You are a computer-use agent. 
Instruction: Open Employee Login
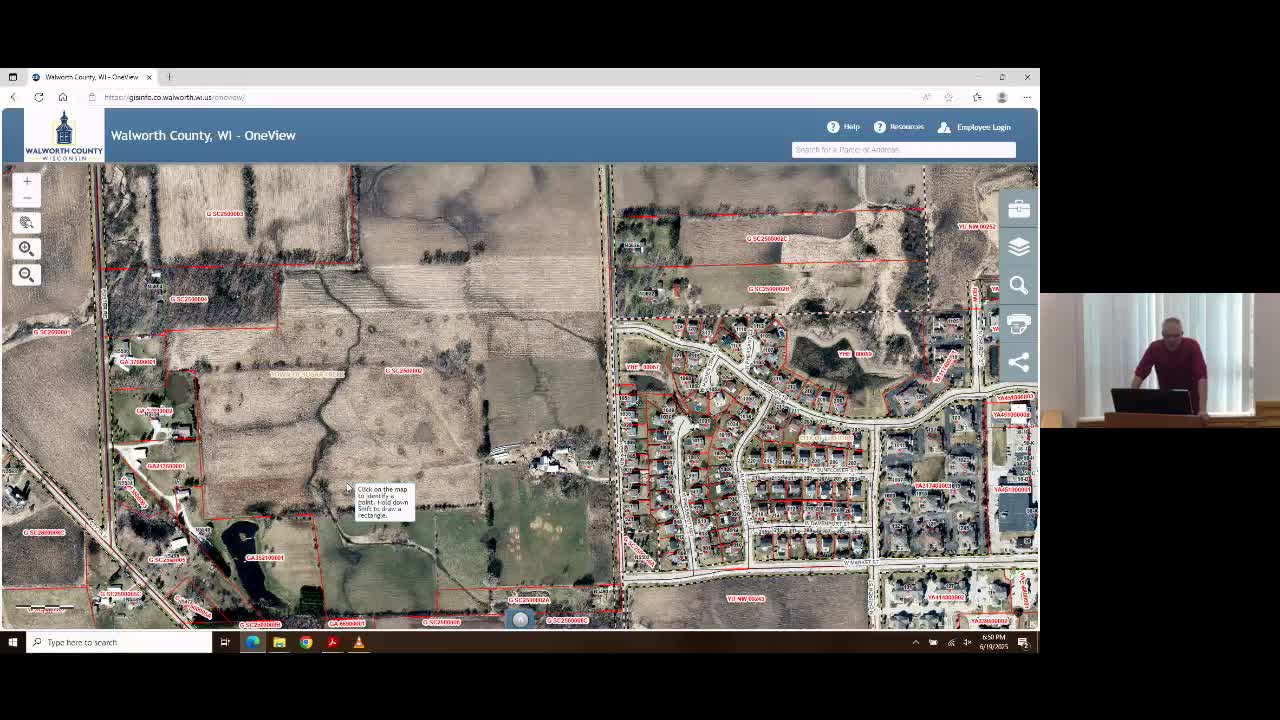click(x=975, y=127)
